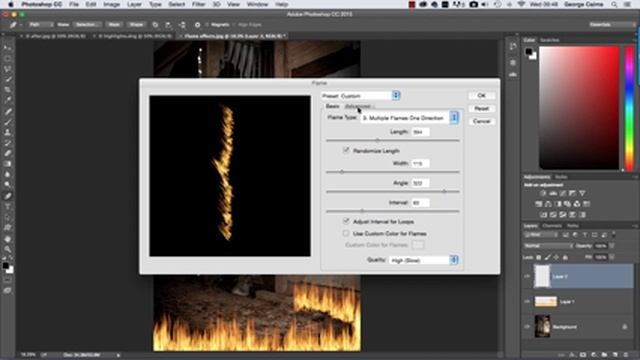Lock transparent pixels for the layer

click(x=538, y=258)
